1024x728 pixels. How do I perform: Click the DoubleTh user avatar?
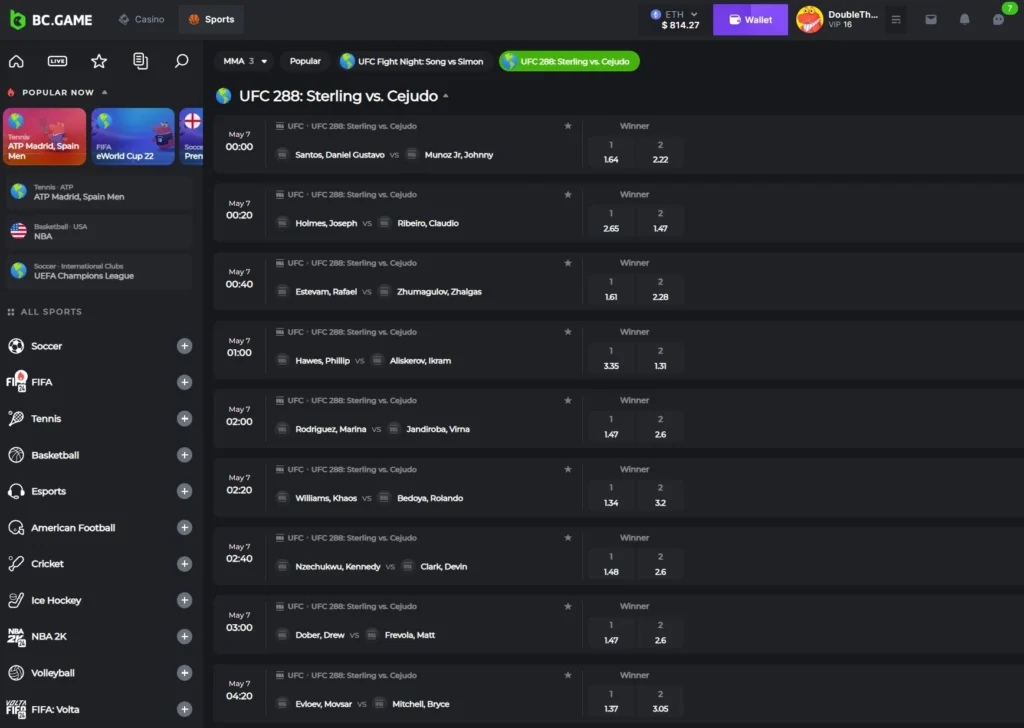point(809,20)
